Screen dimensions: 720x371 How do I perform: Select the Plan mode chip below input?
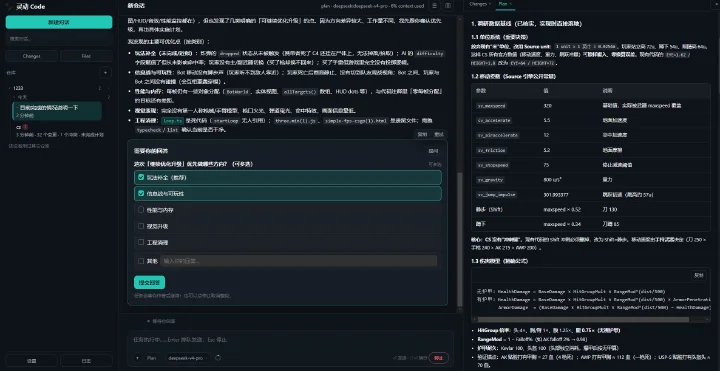(152, 358)
